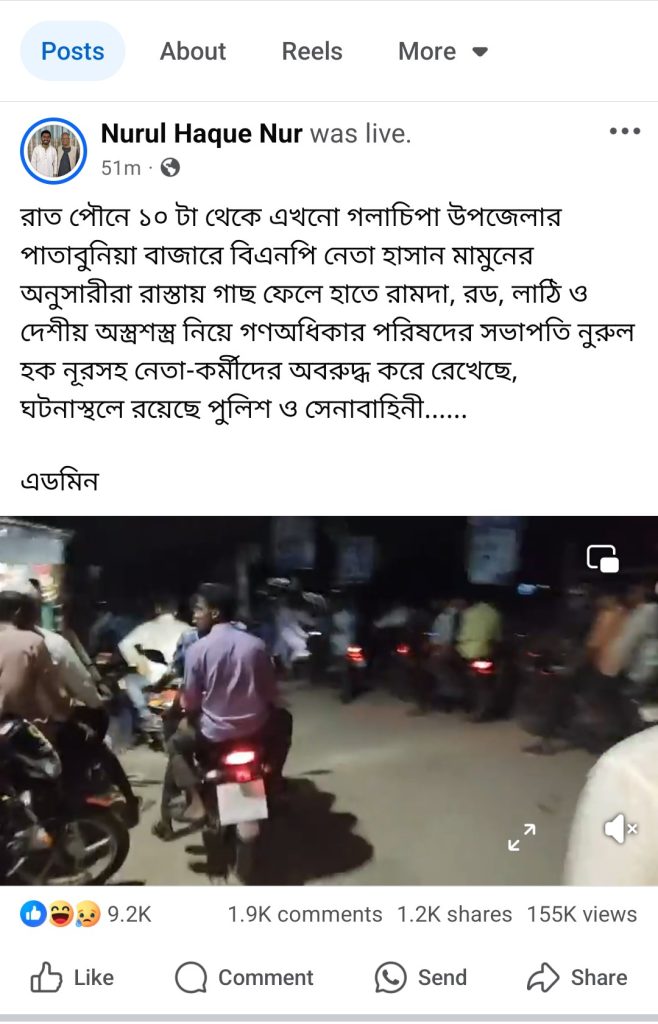Open Nurul Haque Nur profile picture
The width and height of the screenshot is (658, 1024).
[x=54, y=151]
